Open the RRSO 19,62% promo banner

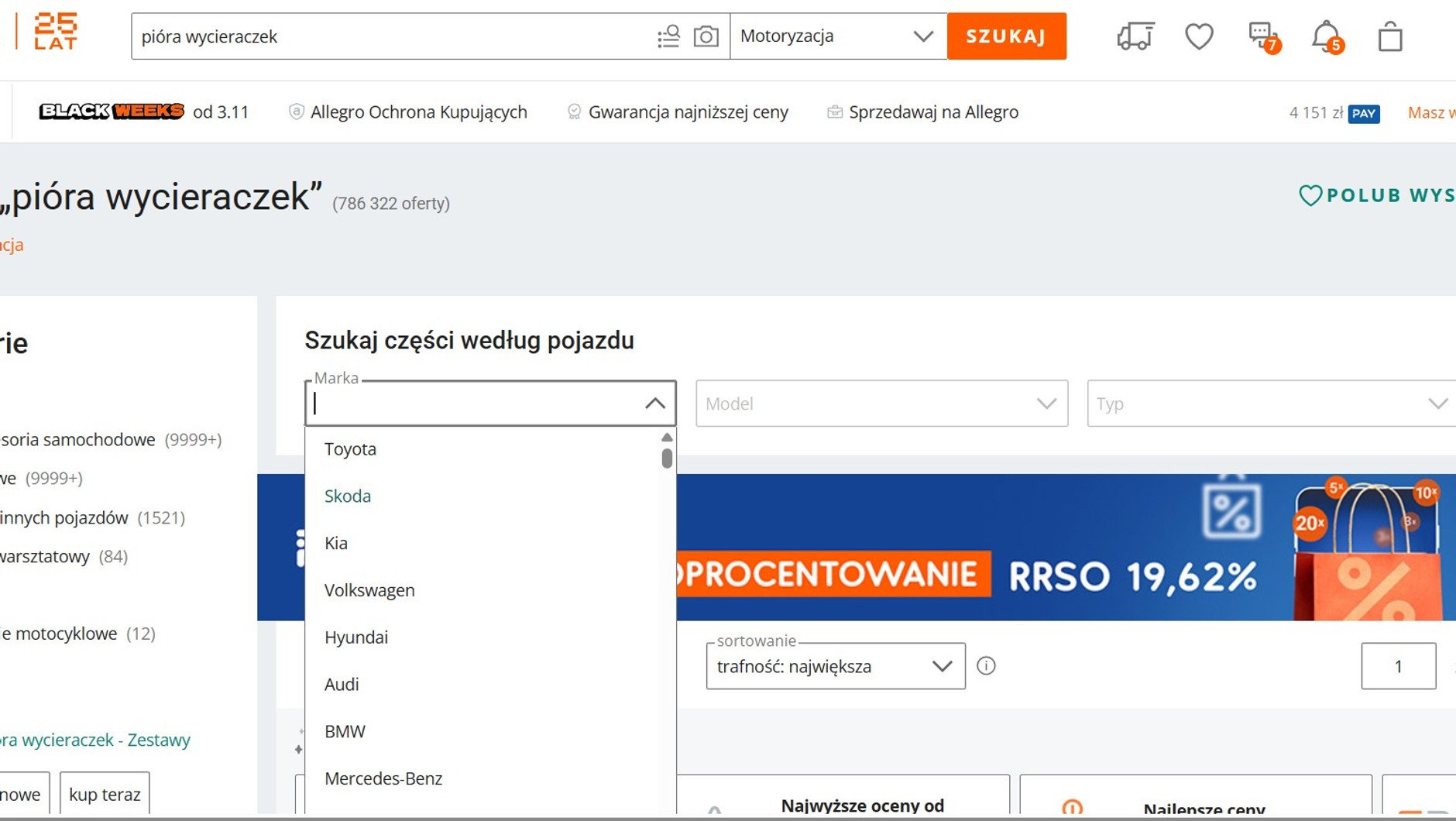click(x=1066, y=547)
